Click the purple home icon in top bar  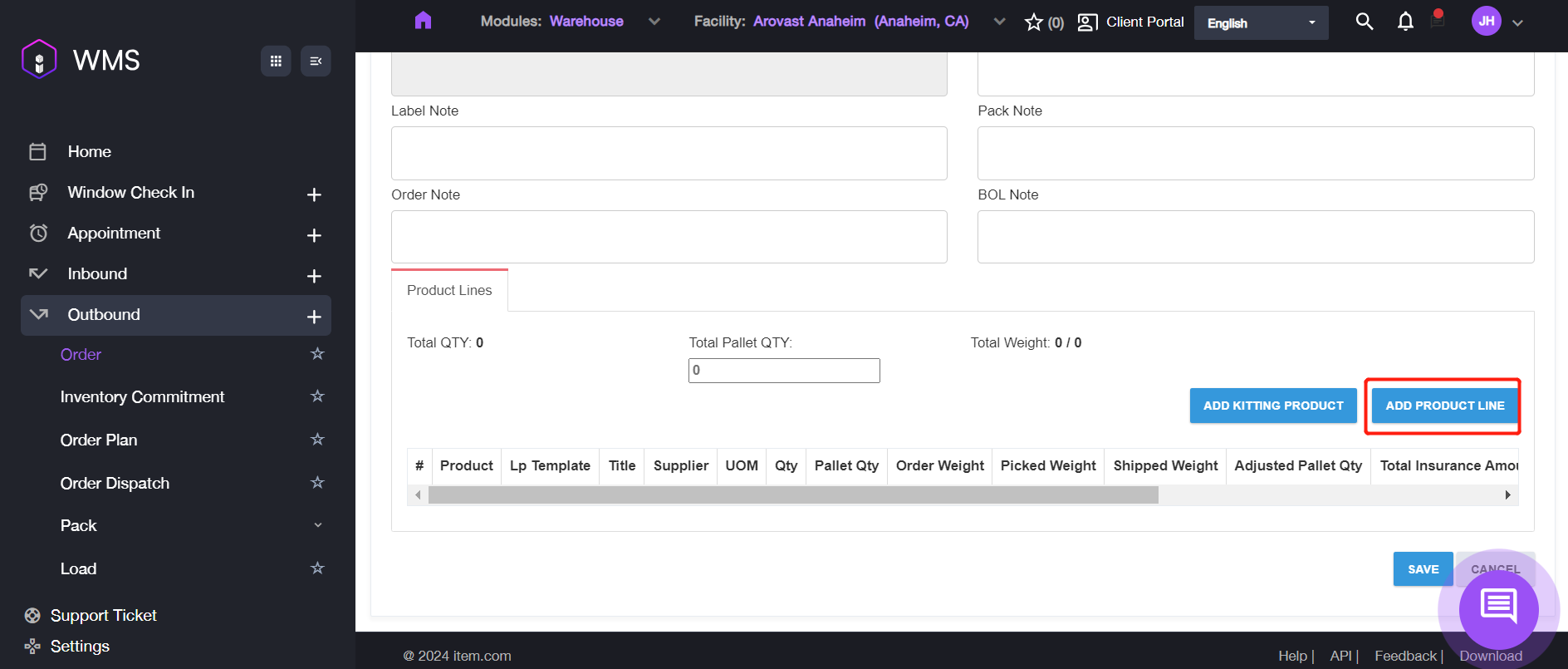[x=423, y=21]
